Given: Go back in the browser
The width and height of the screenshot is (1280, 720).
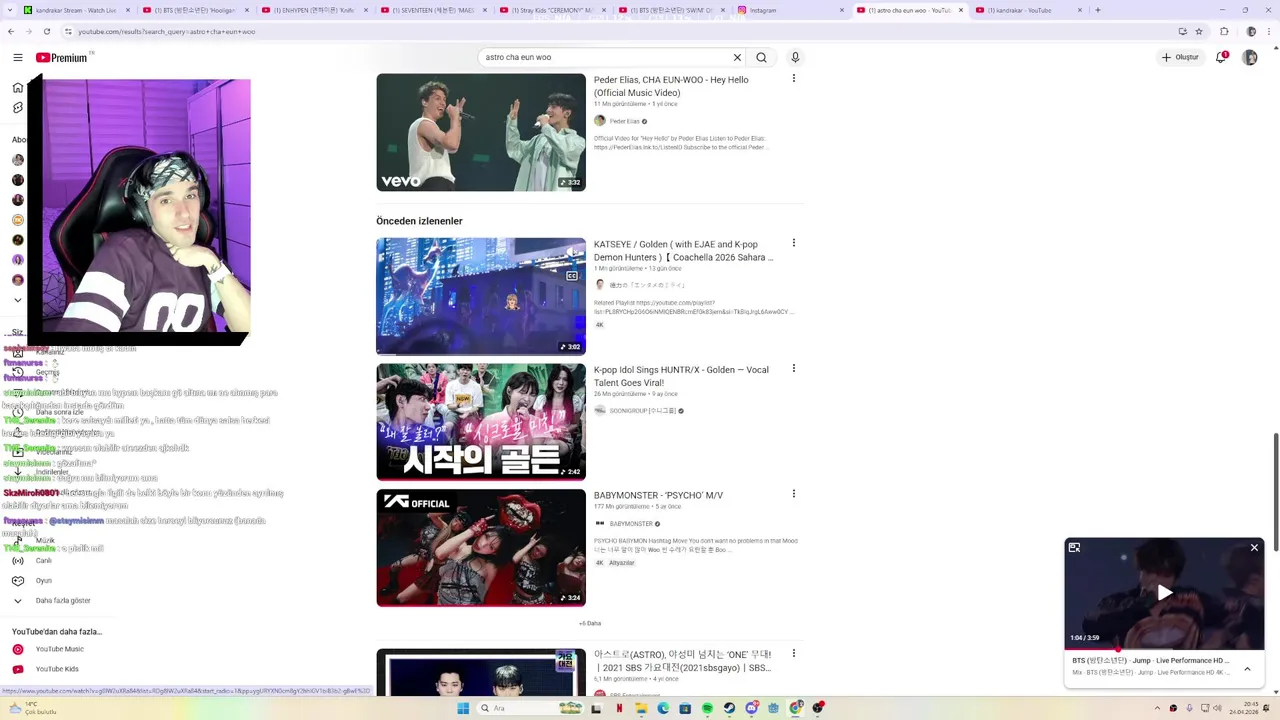Looking at the screenshot, I should [11, 31].
